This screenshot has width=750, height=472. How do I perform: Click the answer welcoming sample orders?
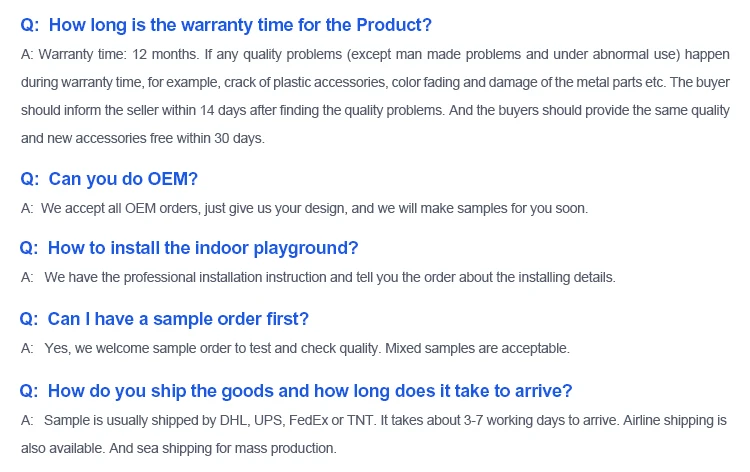point(307,348)
